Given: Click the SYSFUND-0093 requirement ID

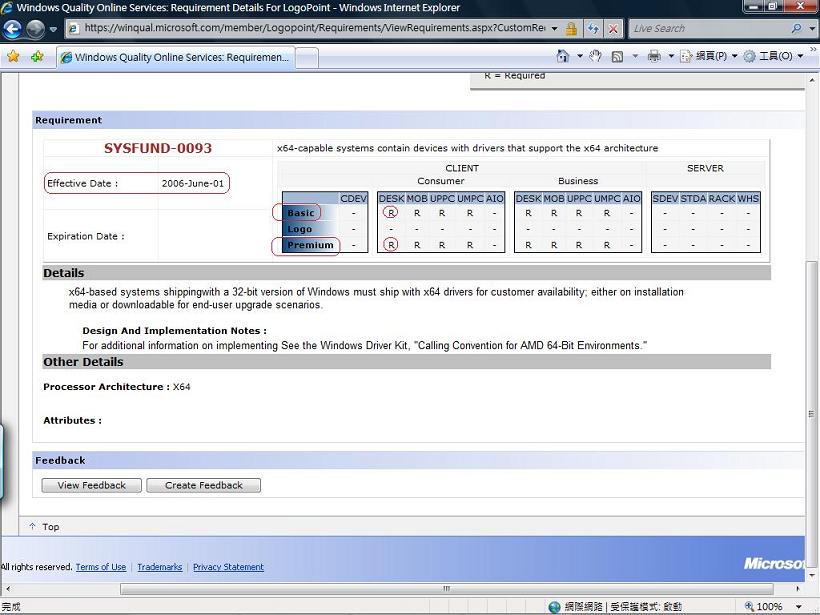Looking at the screenshot, I should click(x=158, y=148).
